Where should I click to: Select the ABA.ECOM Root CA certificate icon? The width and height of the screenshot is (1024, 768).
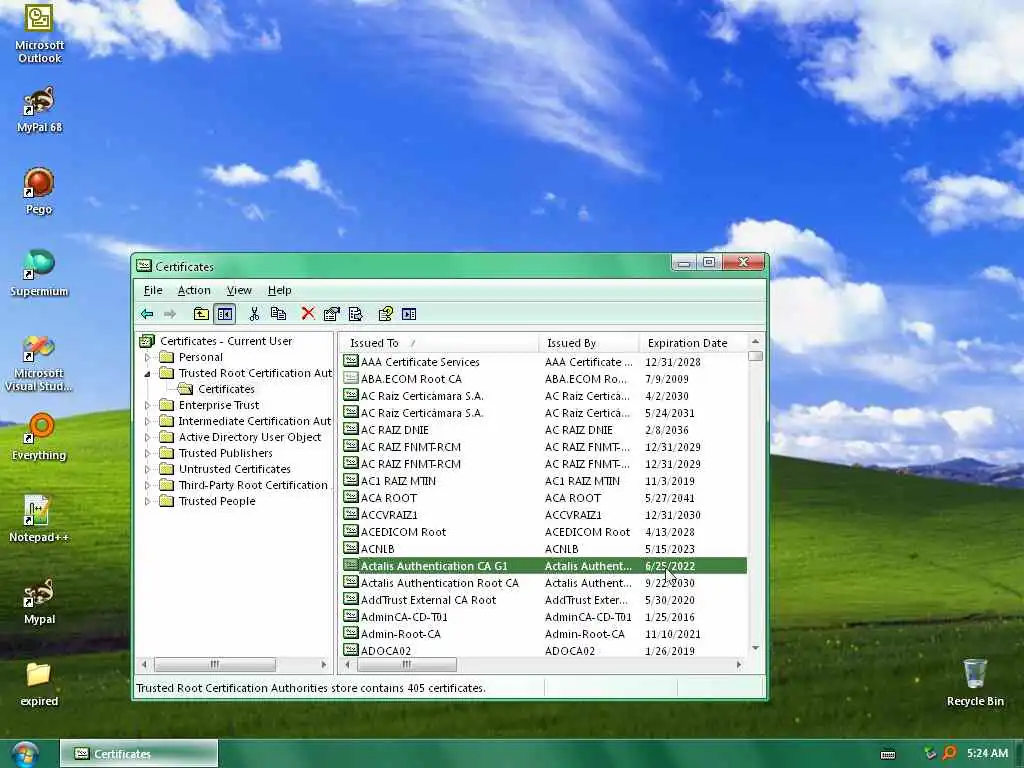click(x=351, y=378)
